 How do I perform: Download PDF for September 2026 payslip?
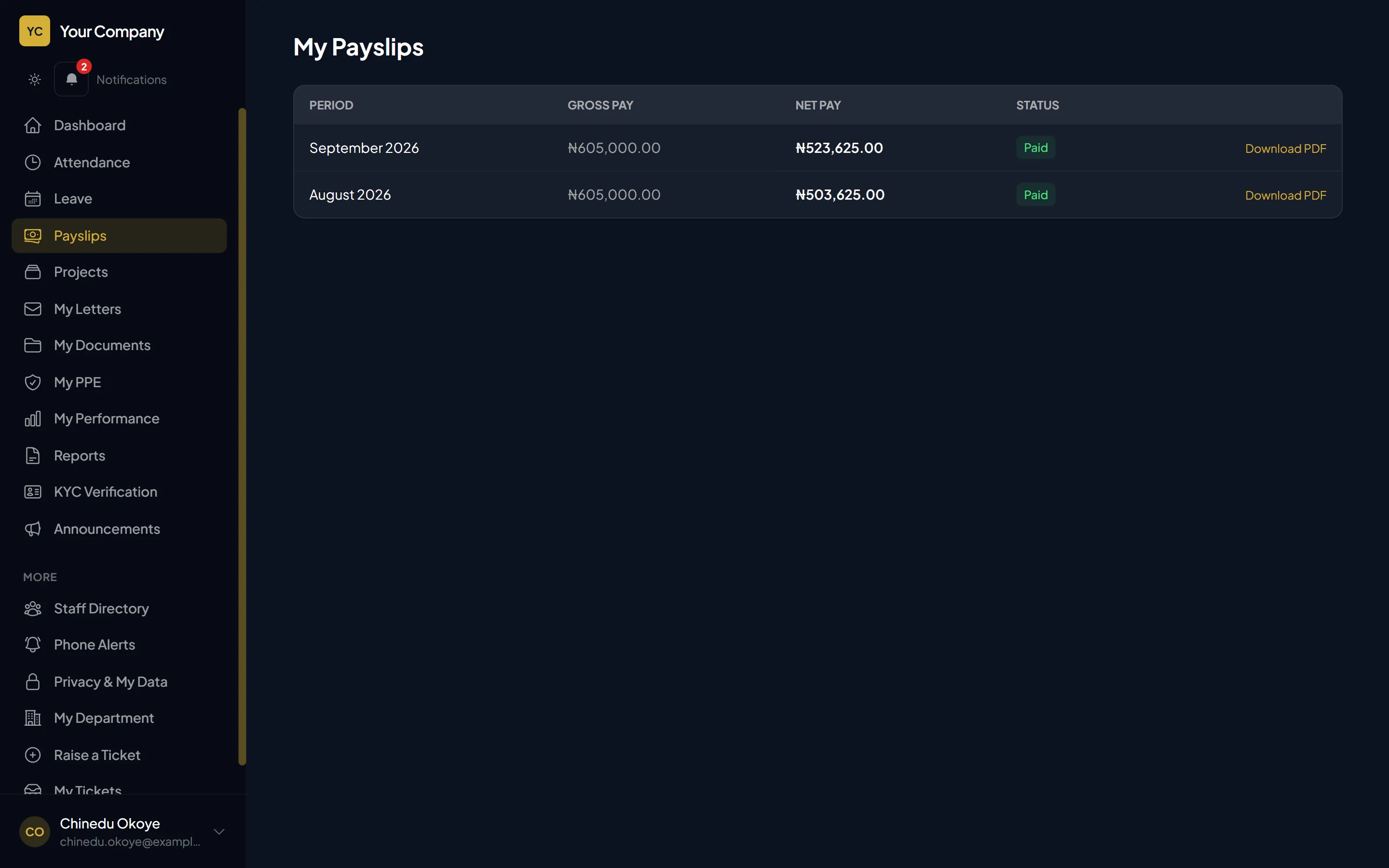click(x=1285, y=148)
